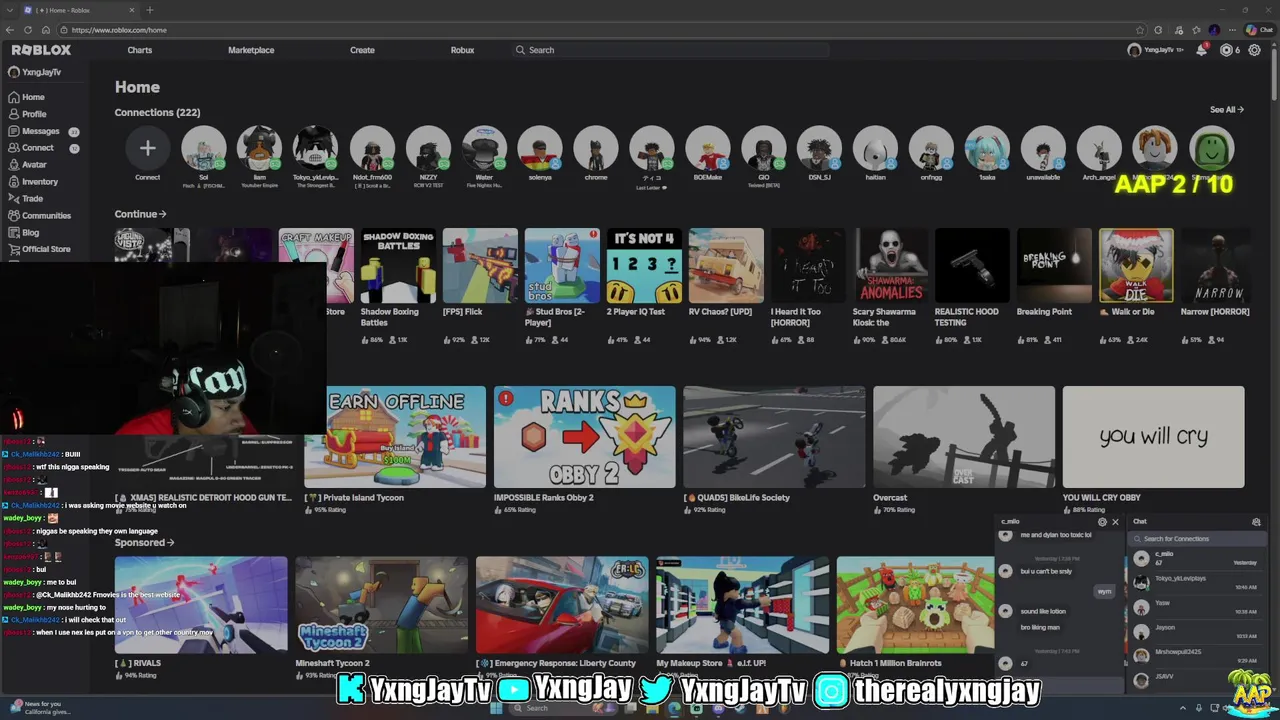Open the Robux nav tab

tap(462, 50)
